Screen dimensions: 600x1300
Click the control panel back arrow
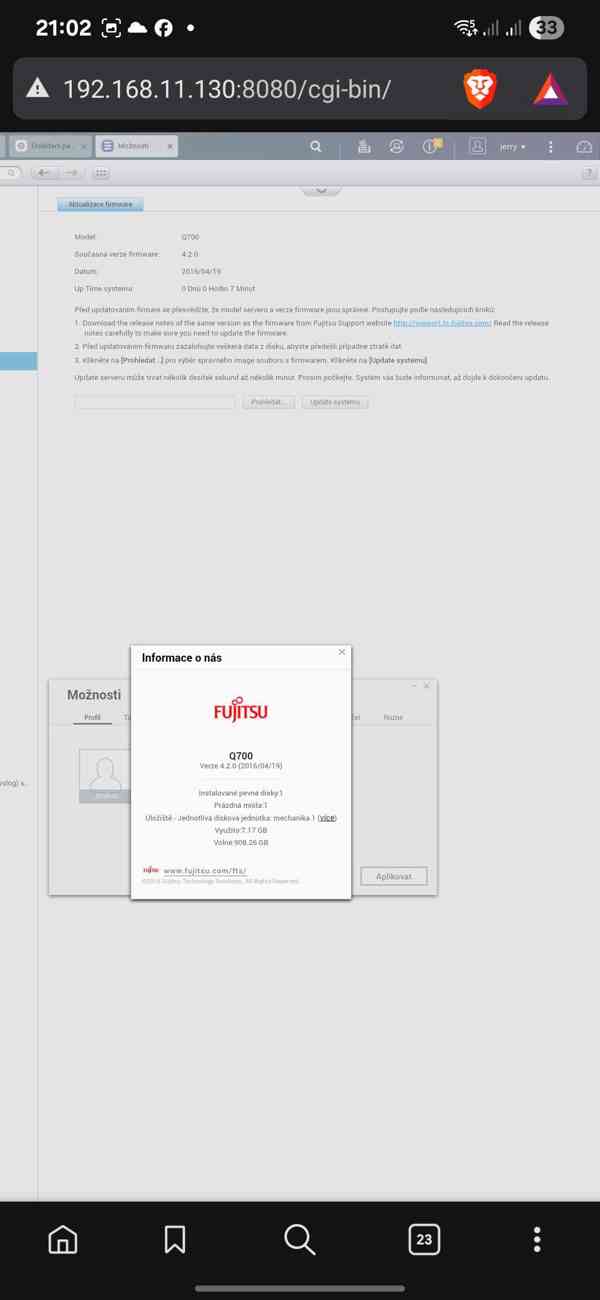(x=44, y=173)
